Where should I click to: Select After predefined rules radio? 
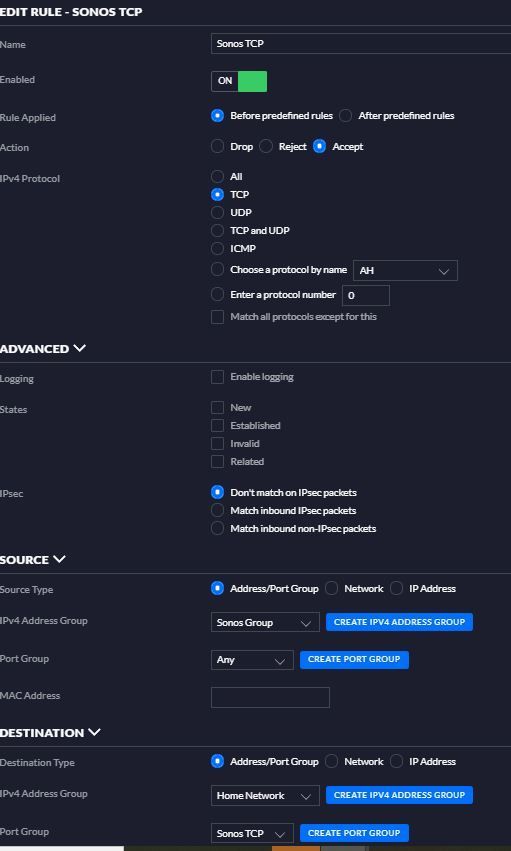pos(345,116)
